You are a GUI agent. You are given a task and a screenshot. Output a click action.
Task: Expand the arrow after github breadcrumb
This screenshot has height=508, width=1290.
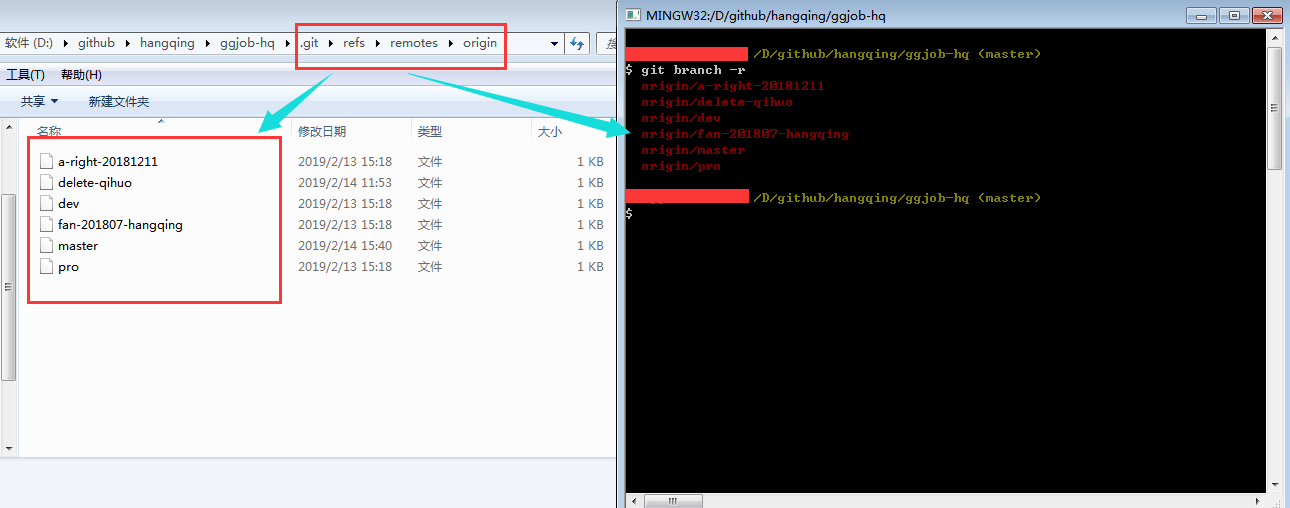pos(128,43)
